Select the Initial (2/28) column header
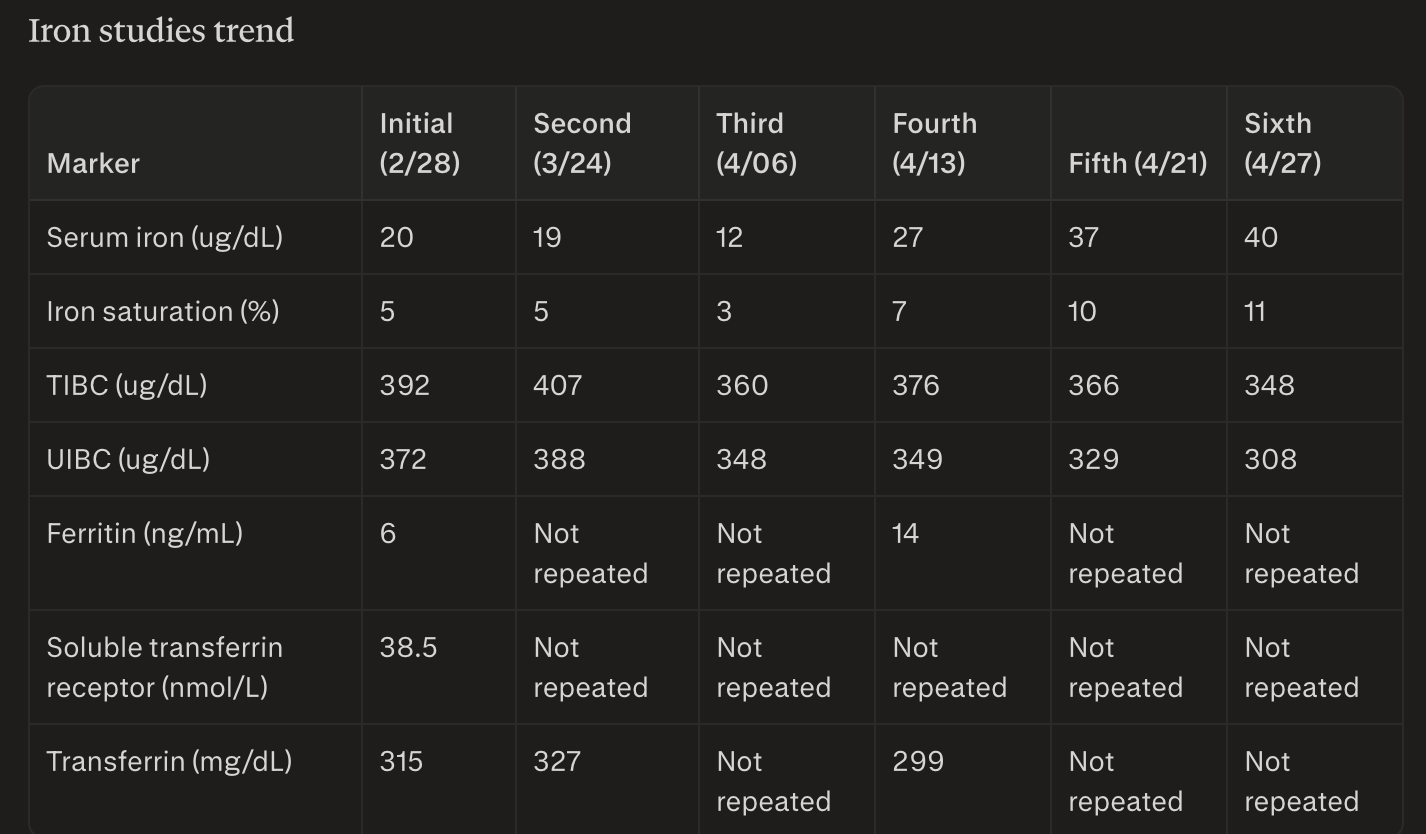 coord(420,143)
